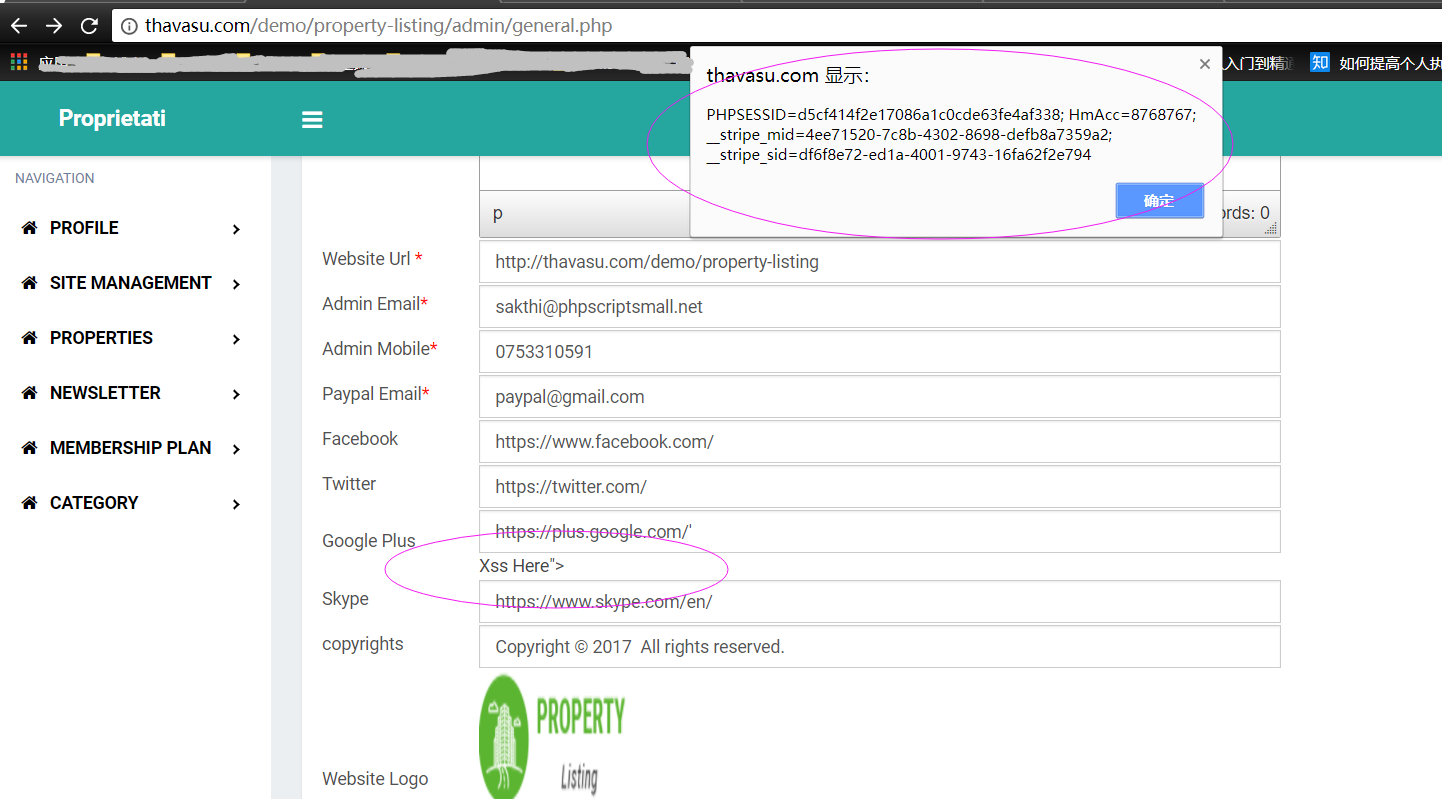Screen dimensions: 1442x799
Task: Open the MEMBERSHIP PLAN navigation item
Action: pyautogui.click(x=135, y=448)
